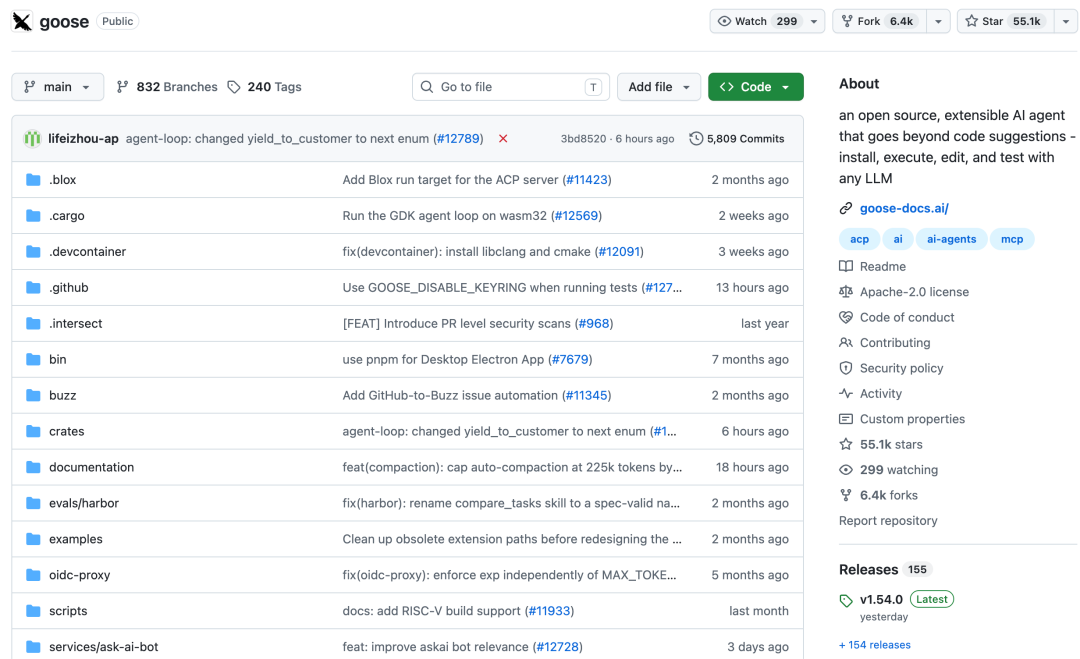
Task: Click the link icon beside goose-docs.ai
Action: point(846,208)
